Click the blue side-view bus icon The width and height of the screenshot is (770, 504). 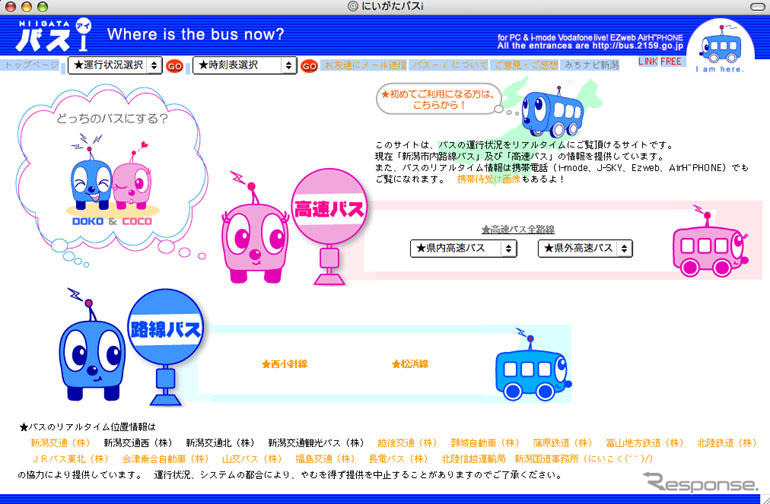(533, 364)
